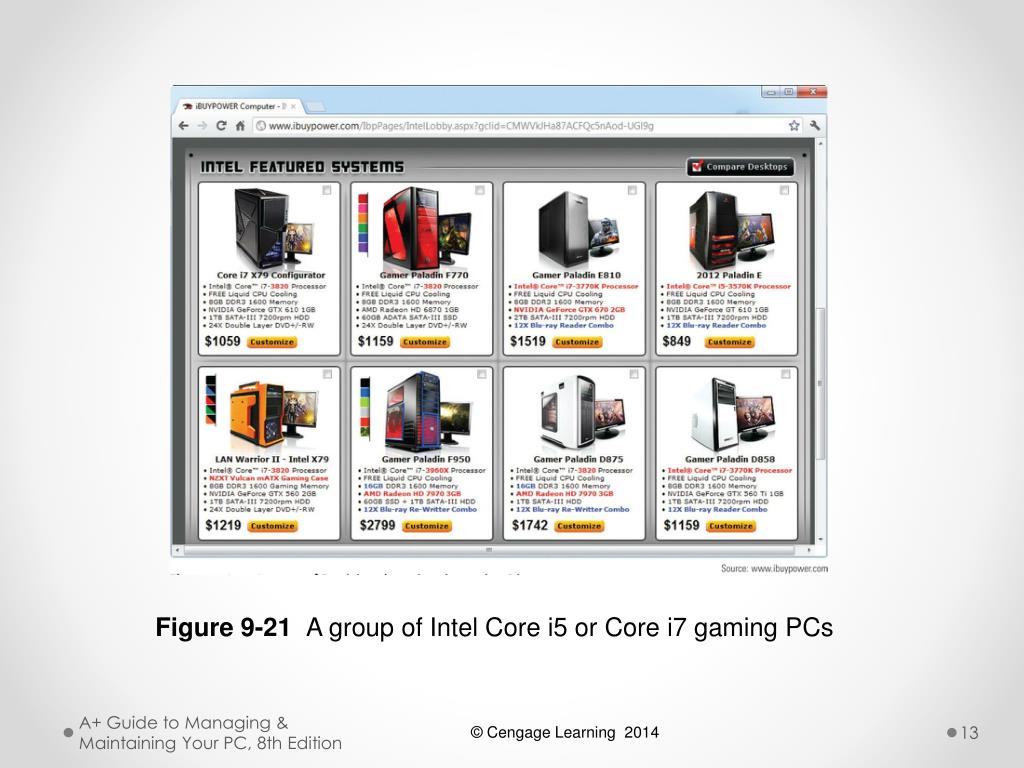
Task: Click the Core i7 X79 Configurator title
Action: point(271,275)
